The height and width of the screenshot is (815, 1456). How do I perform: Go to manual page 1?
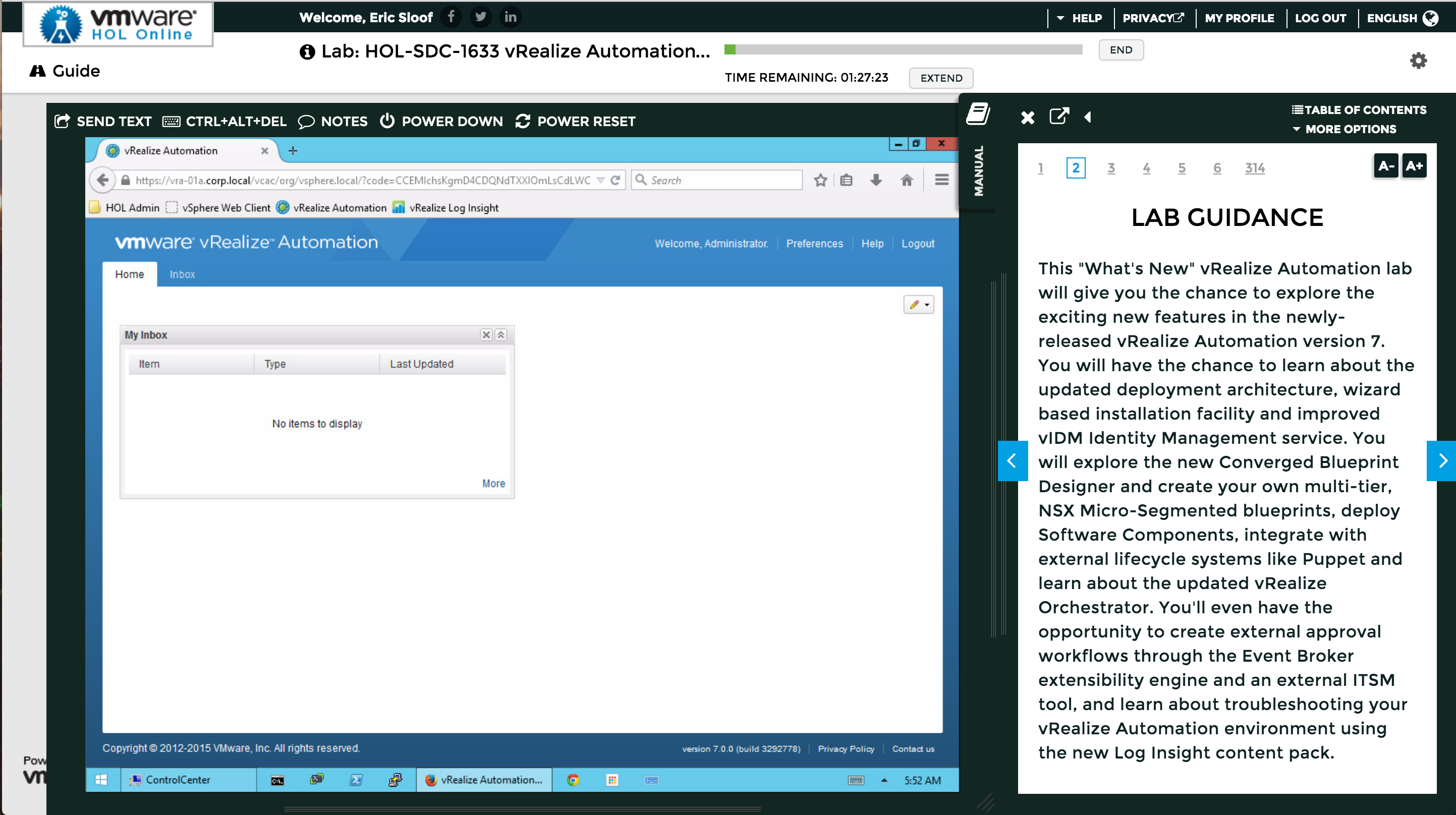click(1041, 168)
